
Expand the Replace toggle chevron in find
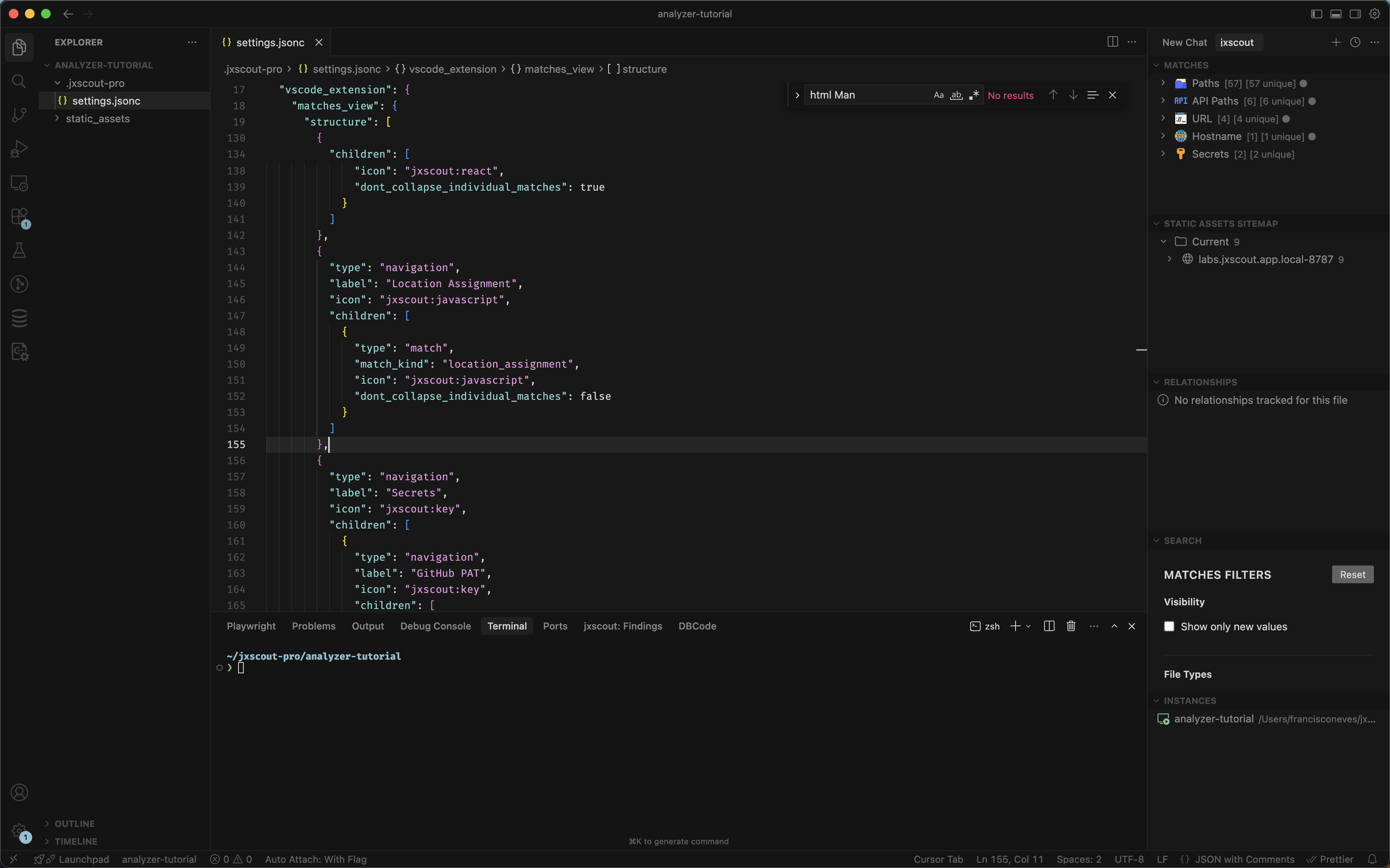797,95
